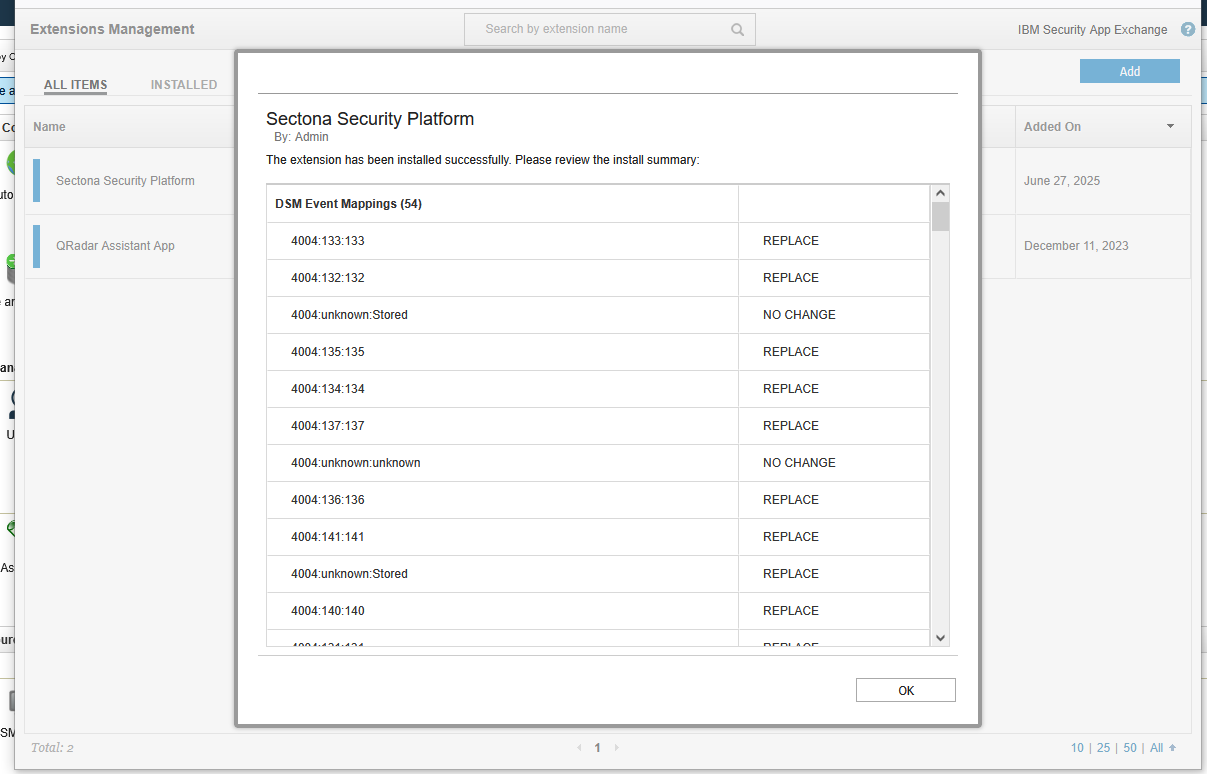Viewport: 1207px width, 774px height.
Task: Switch to the ALL ITEMS tab
Action: click(x=75, y=85)
